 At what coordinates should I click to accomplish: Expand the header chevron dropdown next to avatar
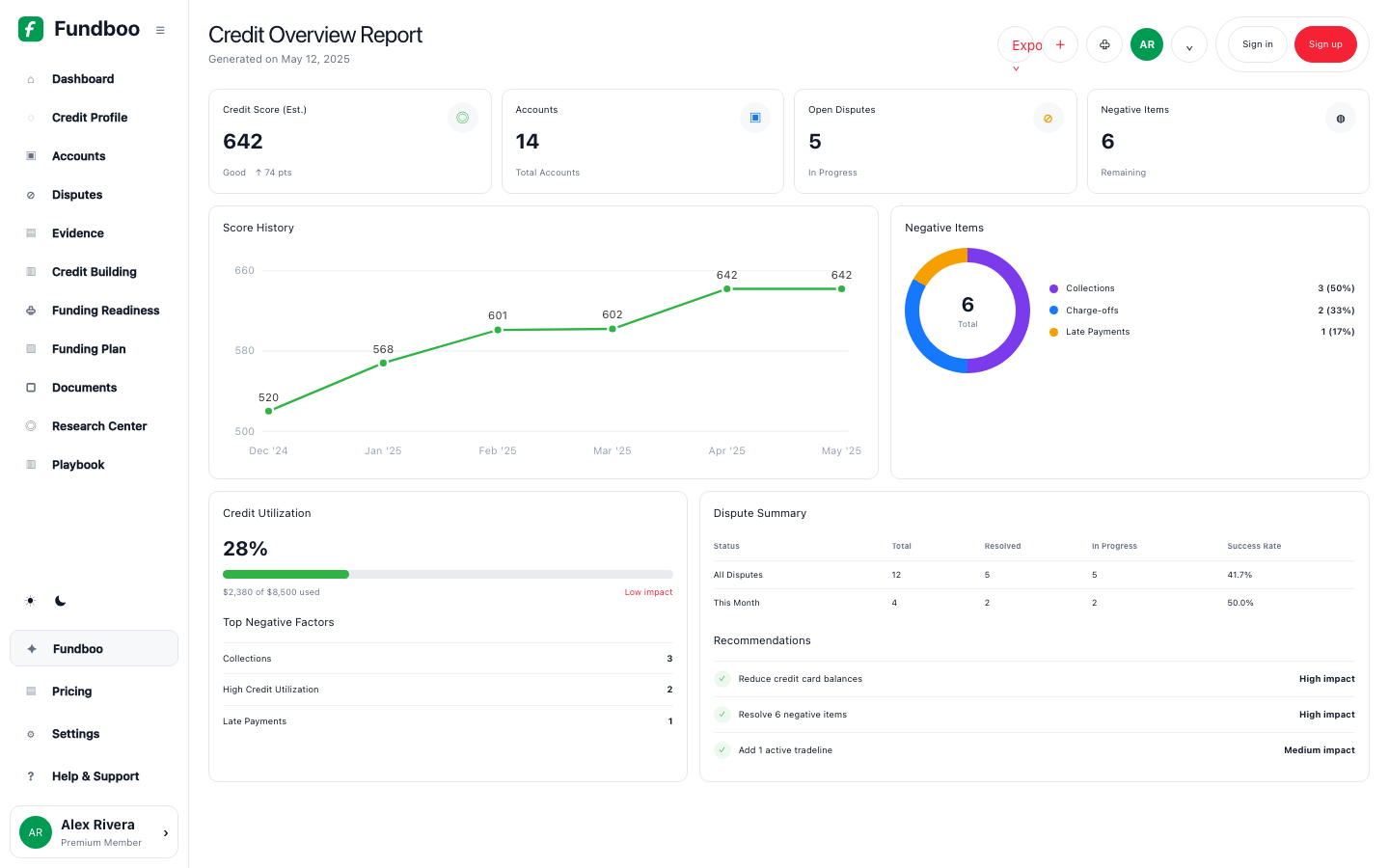(1189, 44)
